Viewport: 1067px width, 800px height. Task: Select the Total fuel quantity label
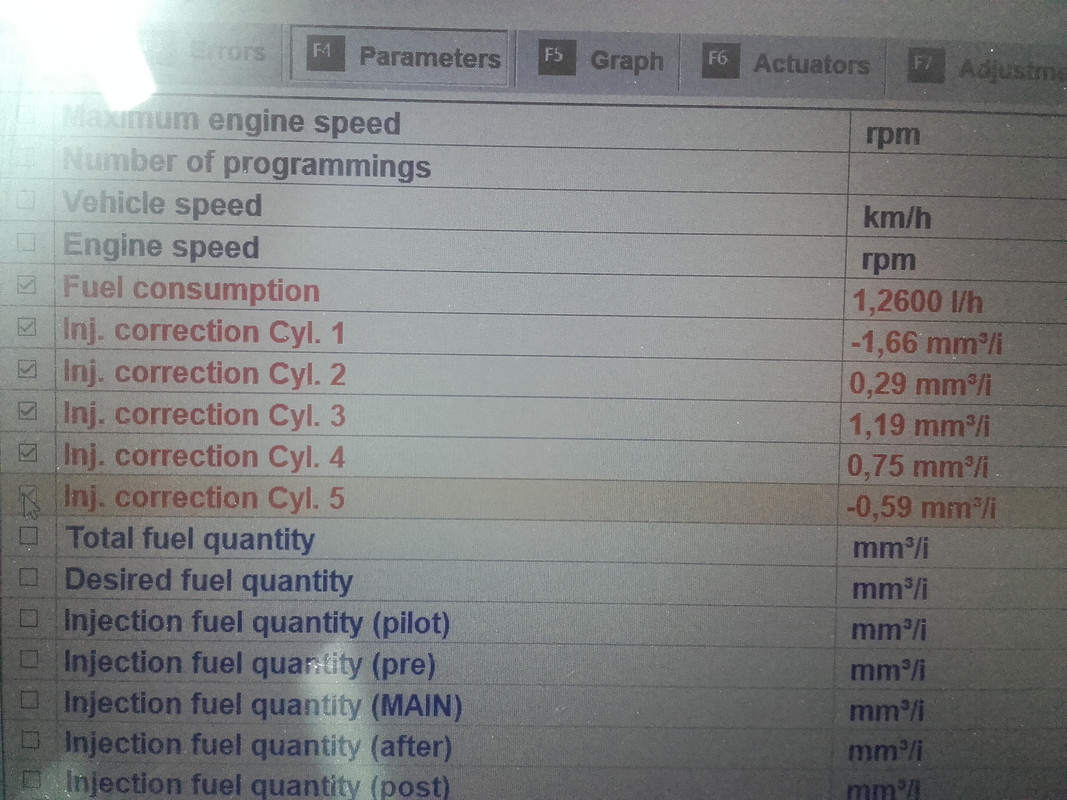(x=190, y=539)
